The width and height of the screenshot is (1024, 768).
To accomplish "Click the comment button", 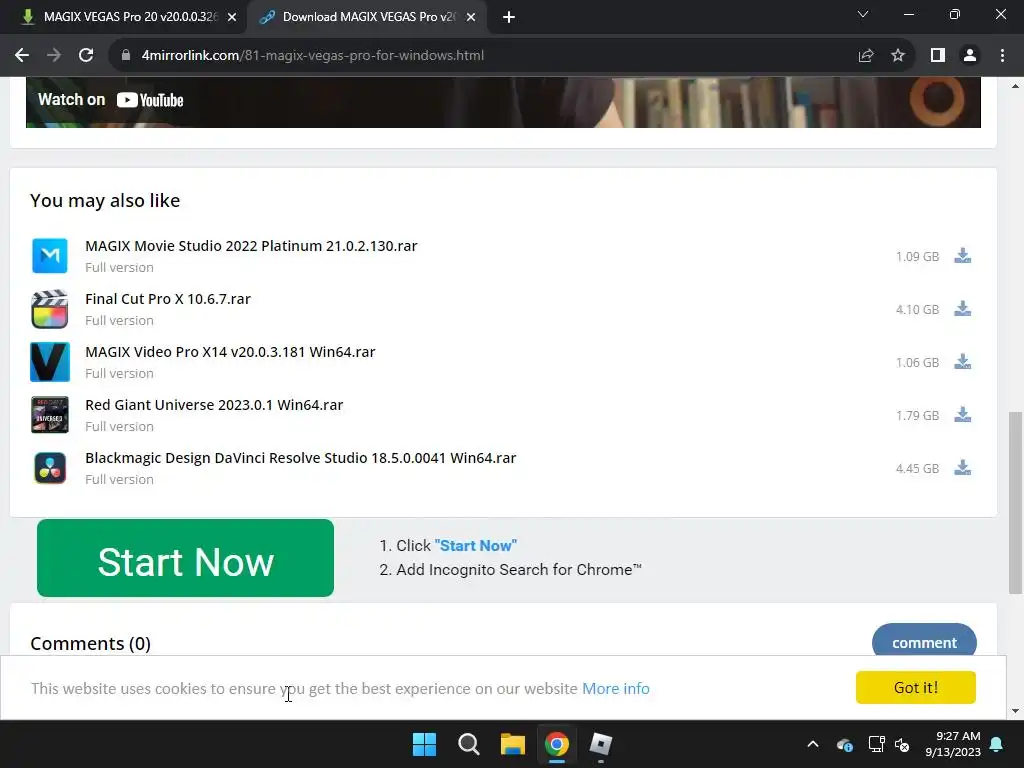I will click(924, 643).
